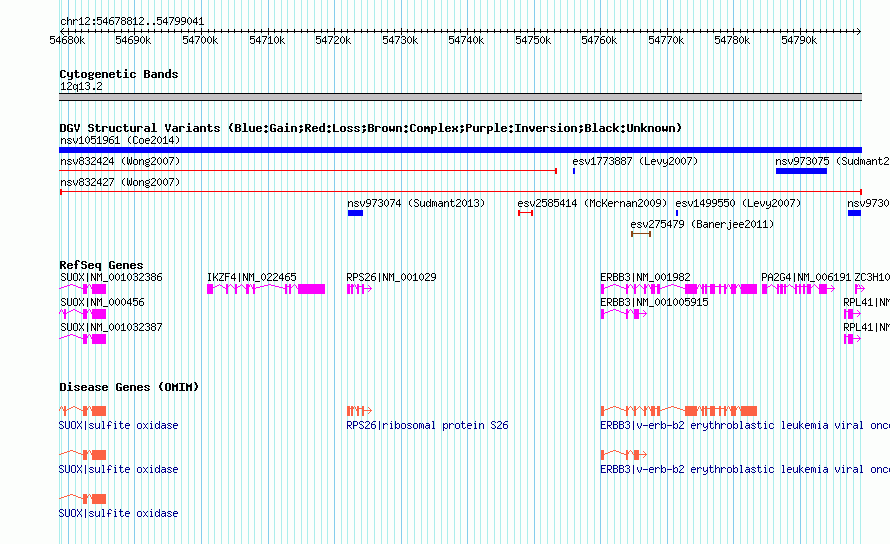Click the PA2G4|NM_006191 label
The image size is (890, 544).
pyautogui.click(x=806, y=277)
